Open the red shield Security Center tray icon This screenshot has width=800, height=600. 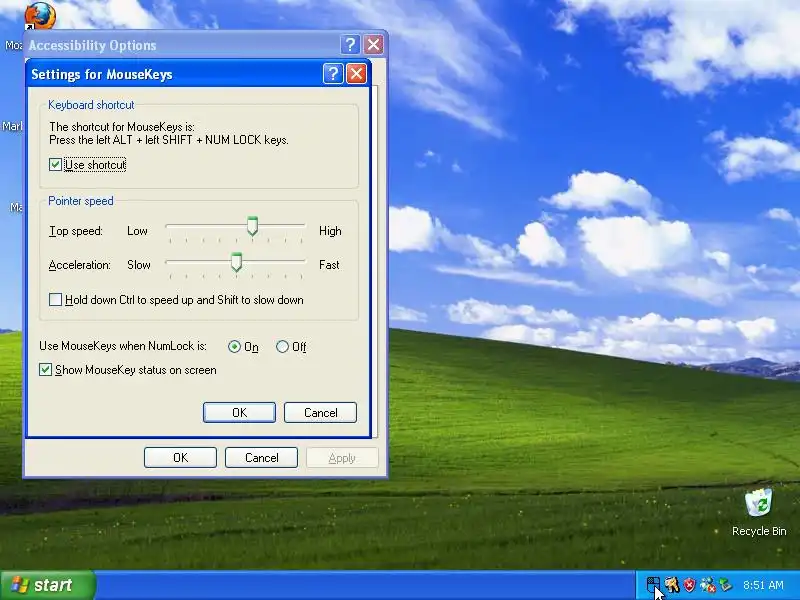pos(689,585)
